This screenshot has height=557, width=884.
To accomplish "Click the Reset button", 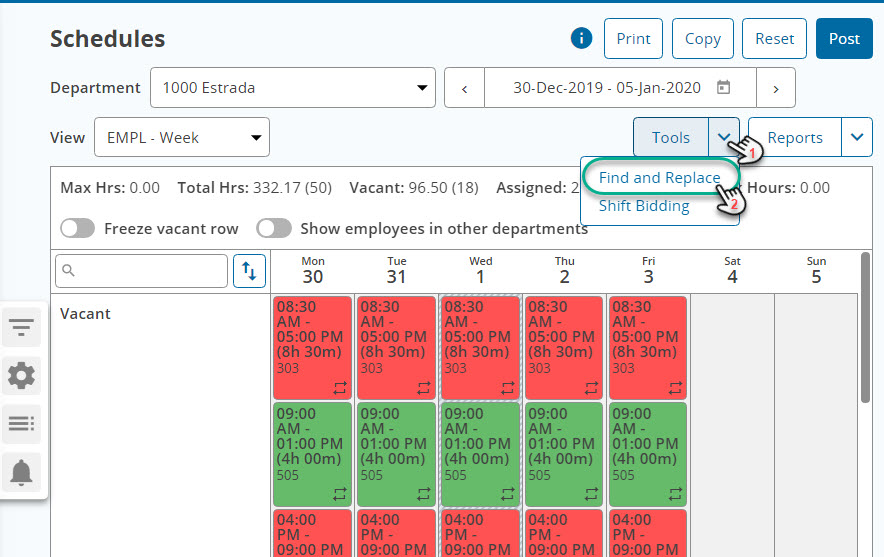I will (x=774, y=38).
